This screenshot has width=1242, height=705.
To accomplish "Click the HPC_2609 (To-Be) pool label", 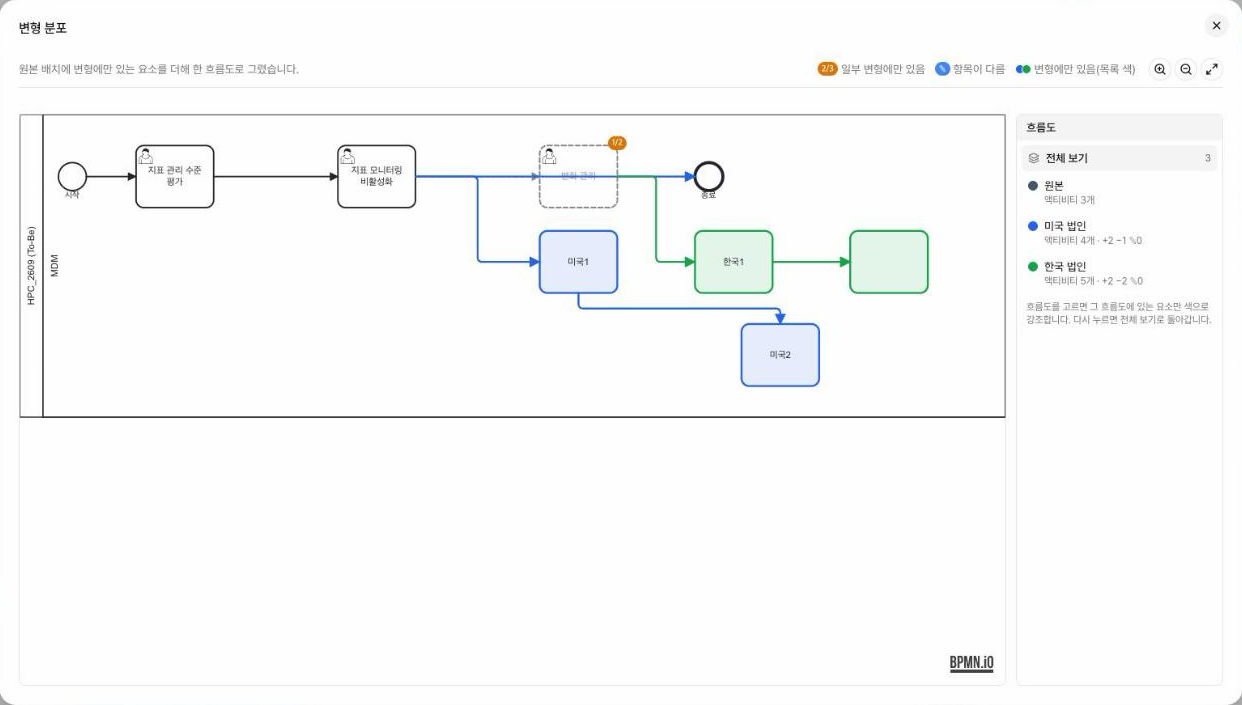I will tap(31, 265).
